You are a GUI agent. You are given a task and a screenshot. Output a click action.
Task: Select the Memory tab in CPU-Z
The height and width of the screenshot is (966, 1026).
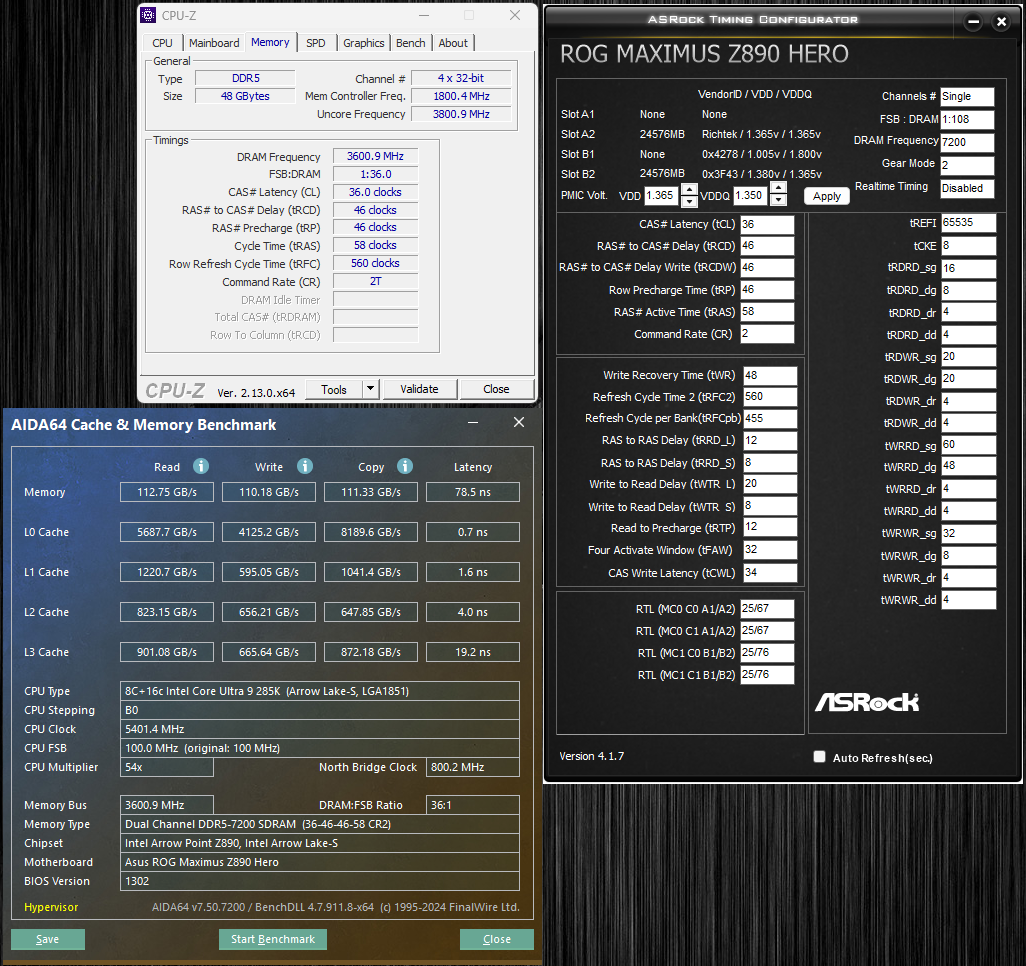pos(270,42)
